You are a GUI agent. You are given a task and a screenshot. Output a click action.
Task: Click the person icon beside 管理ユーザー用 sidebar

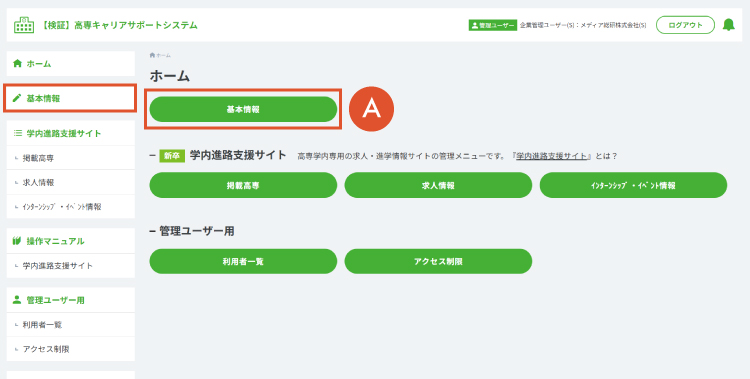point(17,300)
